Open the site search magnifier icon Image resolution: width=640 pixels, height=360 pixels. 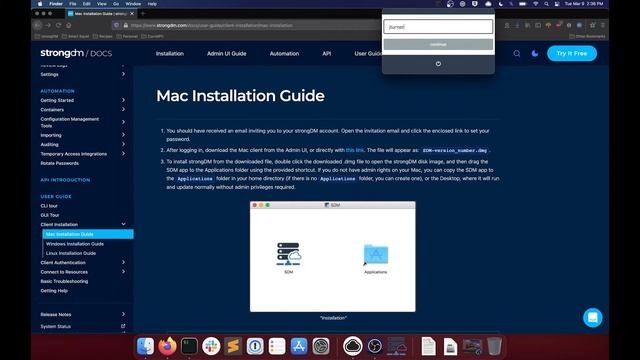tap(517, 53)
